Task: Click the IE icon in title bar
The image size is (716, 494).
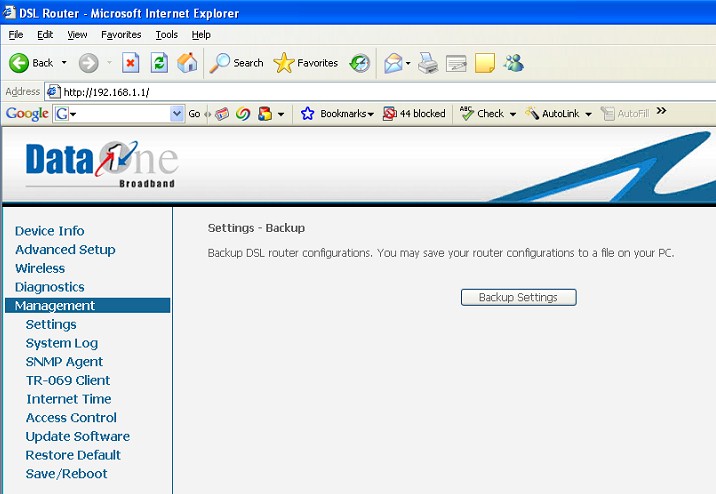Action: click(9, 13)
